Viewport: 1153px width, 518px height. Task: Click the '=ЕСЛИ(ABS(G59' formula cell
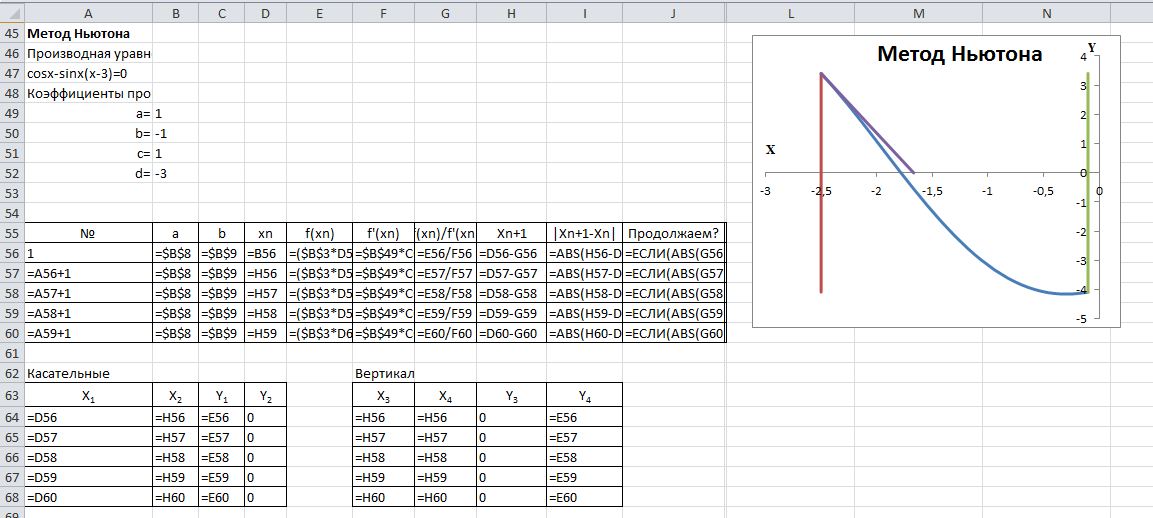tap(674, 313)
